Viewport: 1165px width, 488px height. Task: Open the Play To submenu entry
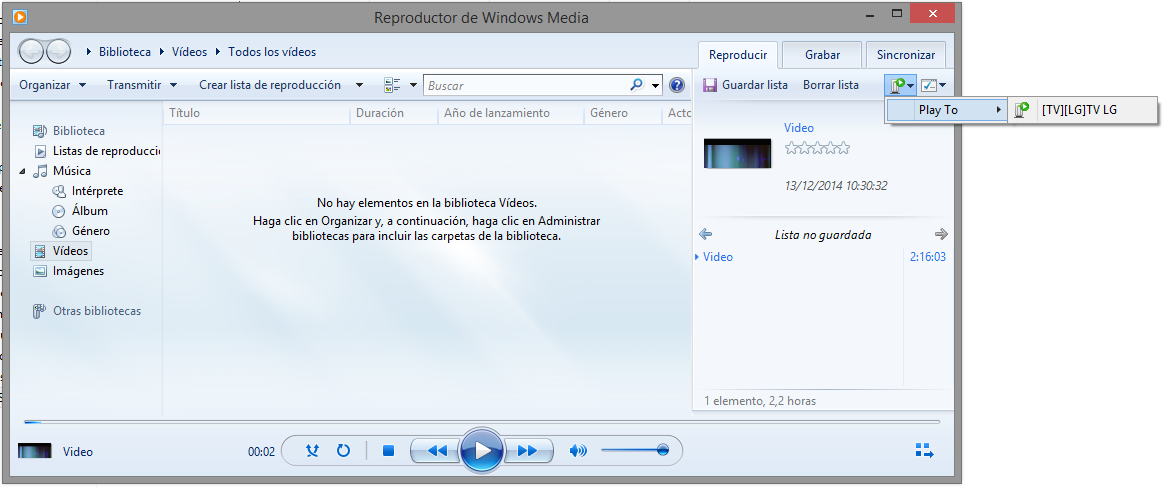946,110
